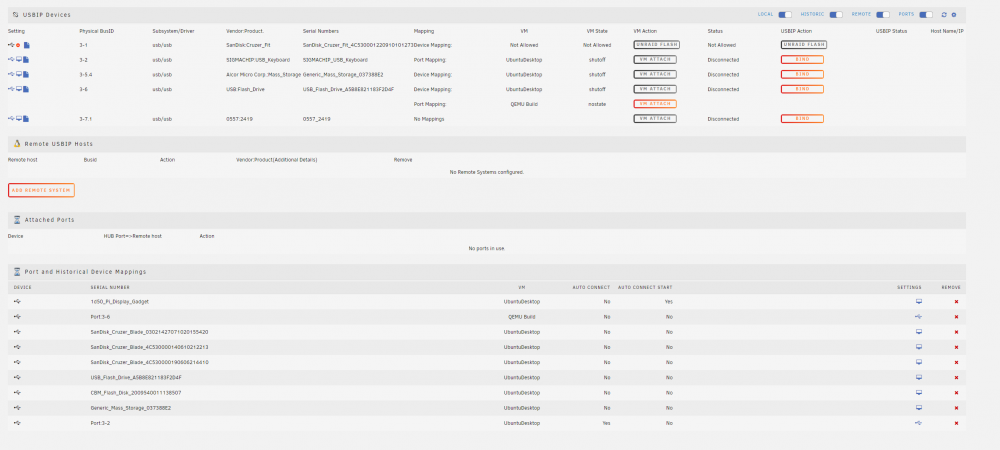
Task: Click the refresh icon in the USBIP Devices header
Action: point(944,15)
